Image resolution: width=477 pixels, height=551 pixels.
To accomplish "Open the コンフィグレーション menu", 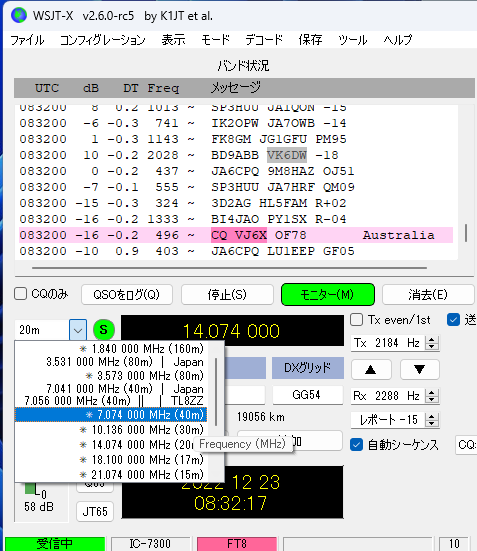I will 103,40.
